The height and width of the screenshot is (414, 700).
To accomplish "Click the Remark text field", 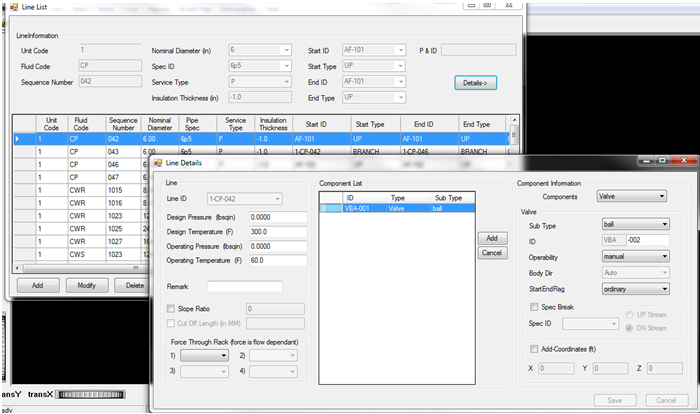I will [244, 287].
